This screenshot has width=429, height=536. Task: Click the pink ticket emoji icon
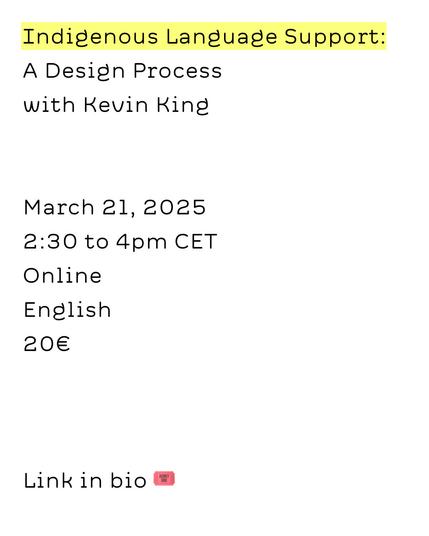(164, 478)
